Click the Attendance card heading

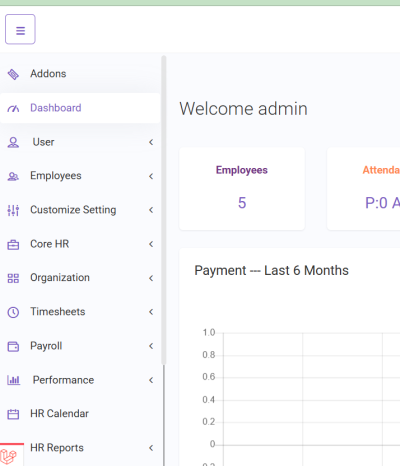point(381,170)
